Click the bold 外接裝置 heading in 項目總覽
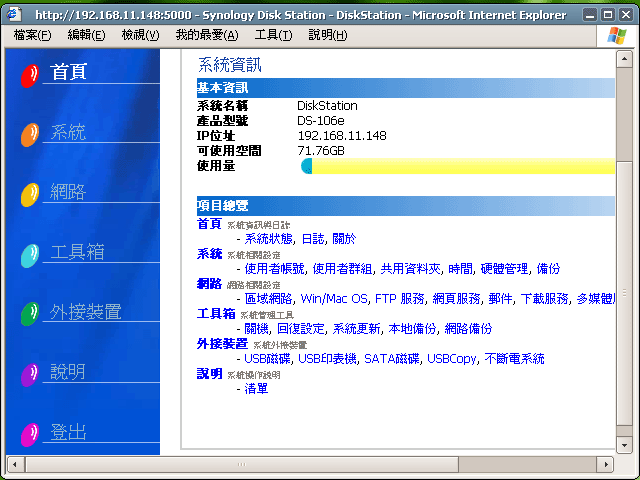The image size is (640, 480). (222, 344)
